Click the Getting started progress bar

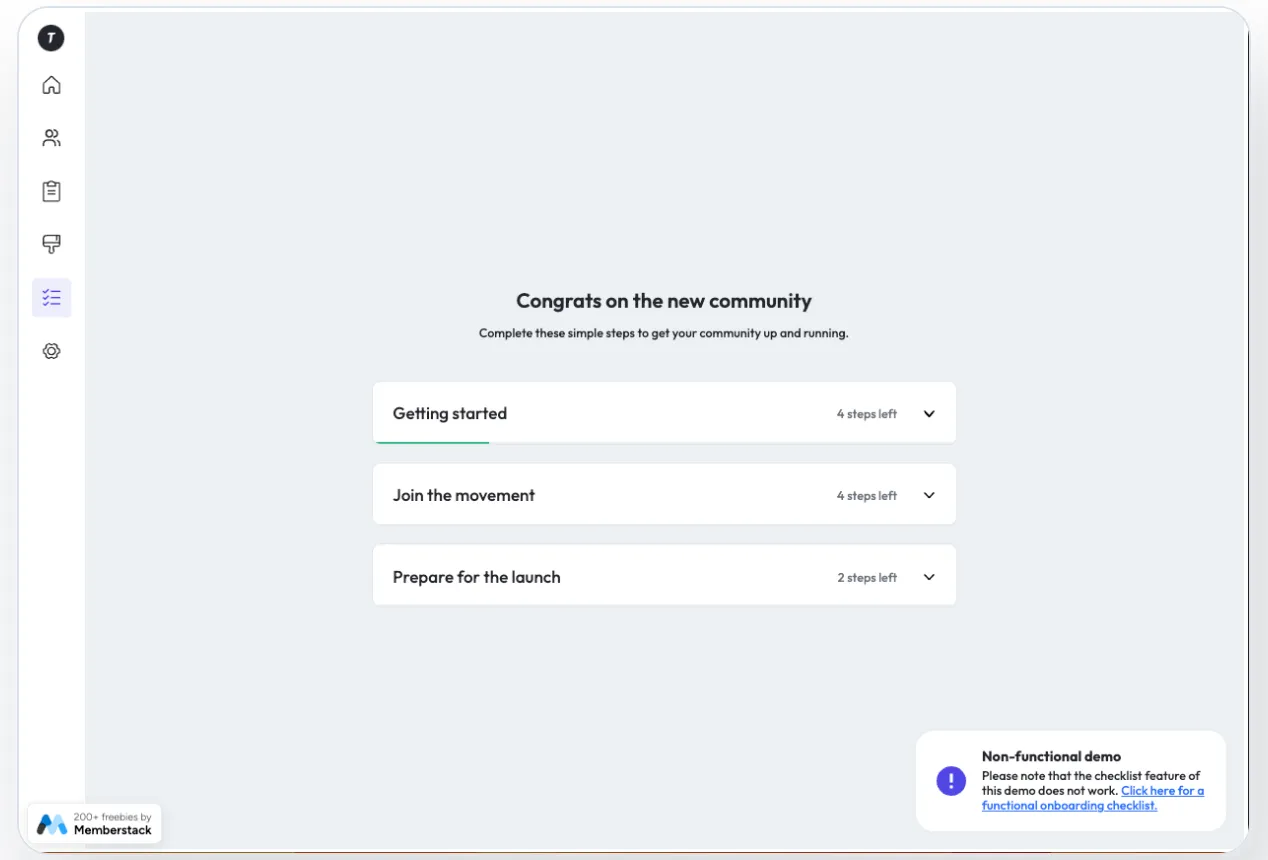click(432, 440)
